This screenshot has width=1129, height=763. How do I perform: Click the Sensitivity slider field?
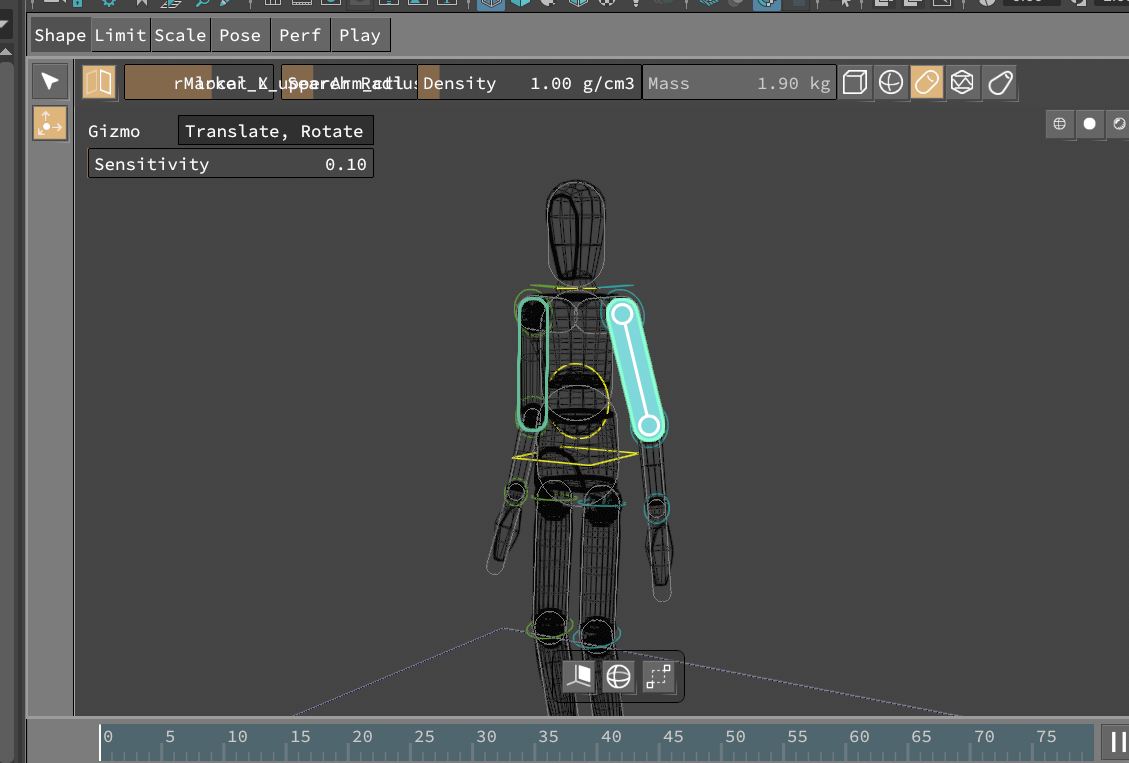tap(230, 164)
